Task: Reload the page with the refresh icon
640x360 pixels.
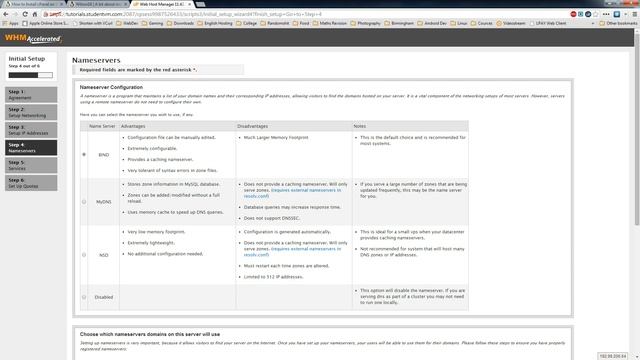Action: 25,14
